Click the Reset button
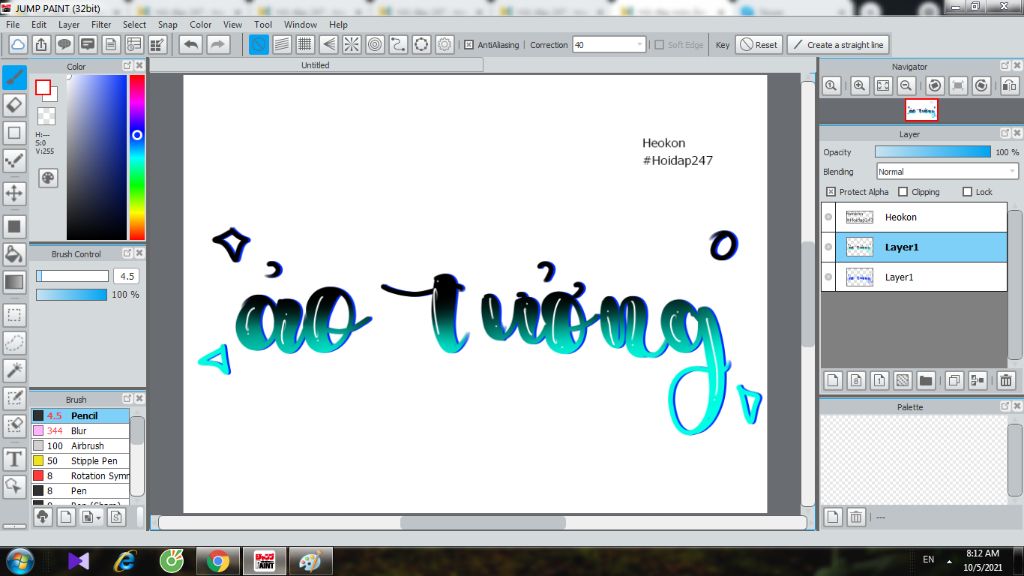Viewport: 1024px width, 576px height. (x=759, y=44)
